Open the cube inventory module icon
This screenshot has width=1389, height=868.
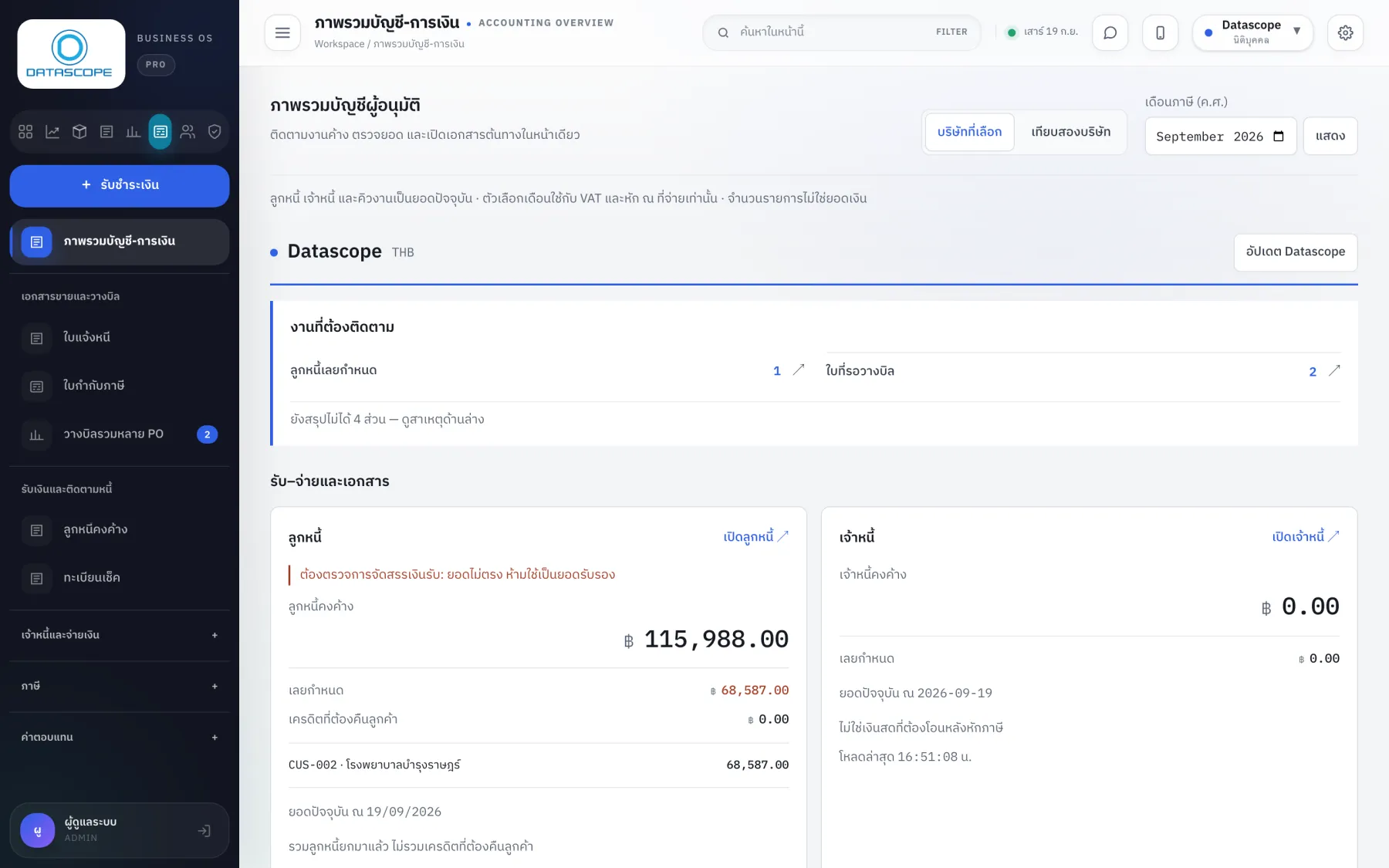click(79, 132)
